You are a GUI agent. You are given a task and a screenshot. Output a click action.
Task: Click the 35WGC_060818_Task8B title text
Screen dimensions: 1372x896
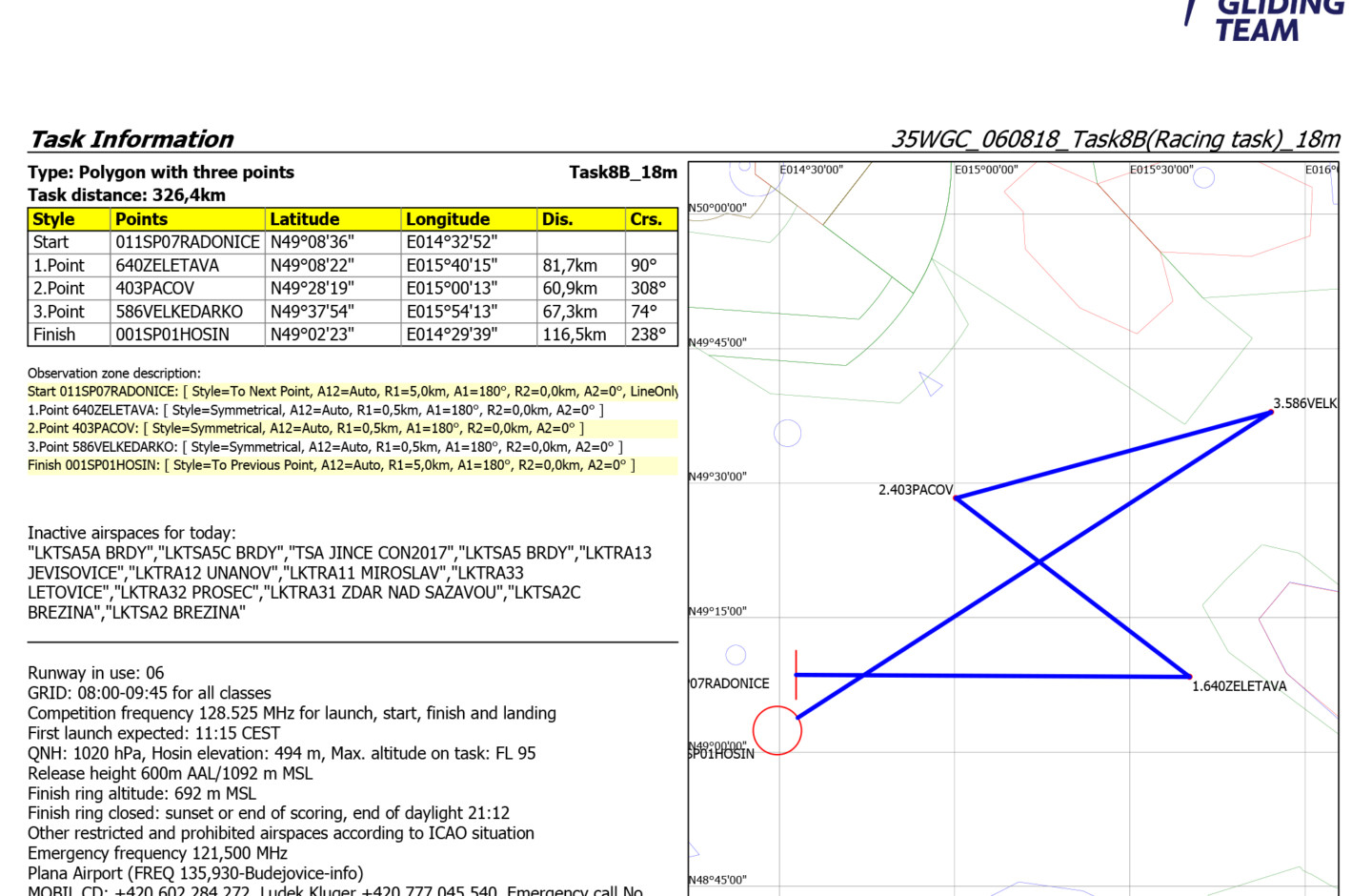[1115, 139]
